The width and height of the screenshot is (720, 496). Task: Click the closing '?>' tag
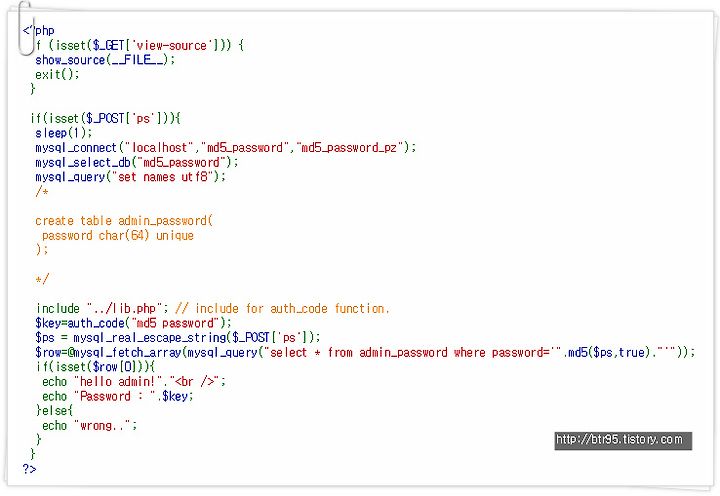[x=29, y=469]
